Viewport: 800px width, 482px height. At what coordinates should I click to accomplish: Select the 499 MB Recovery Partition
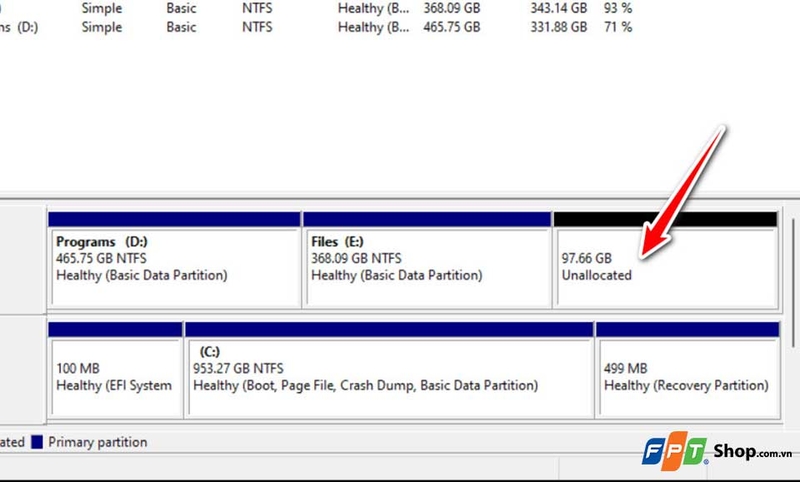coord(688,370)
